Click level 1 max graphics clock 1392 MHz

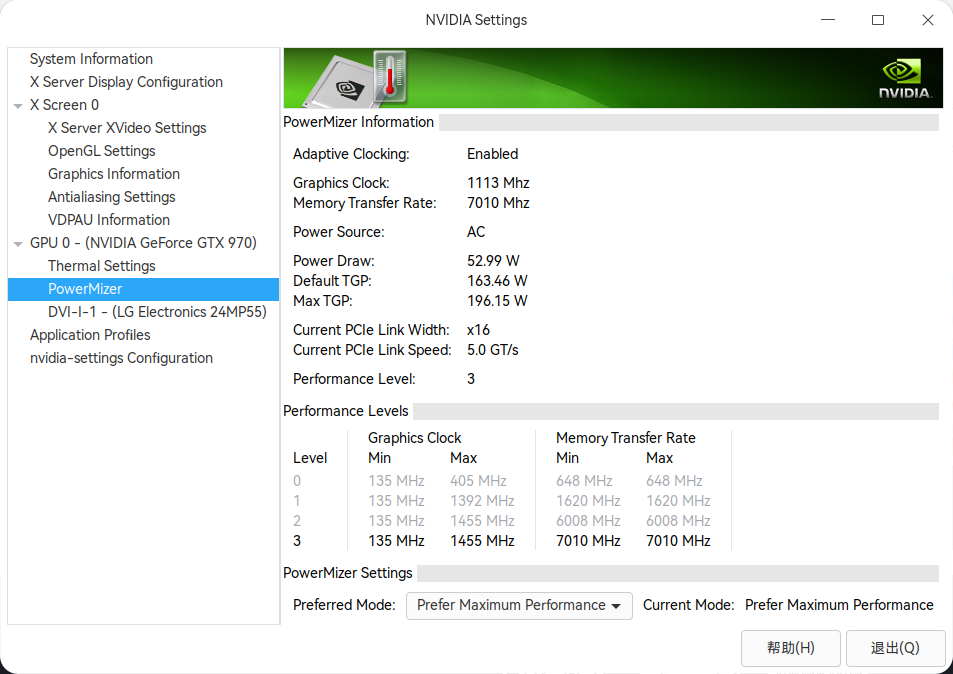point(482,501)
